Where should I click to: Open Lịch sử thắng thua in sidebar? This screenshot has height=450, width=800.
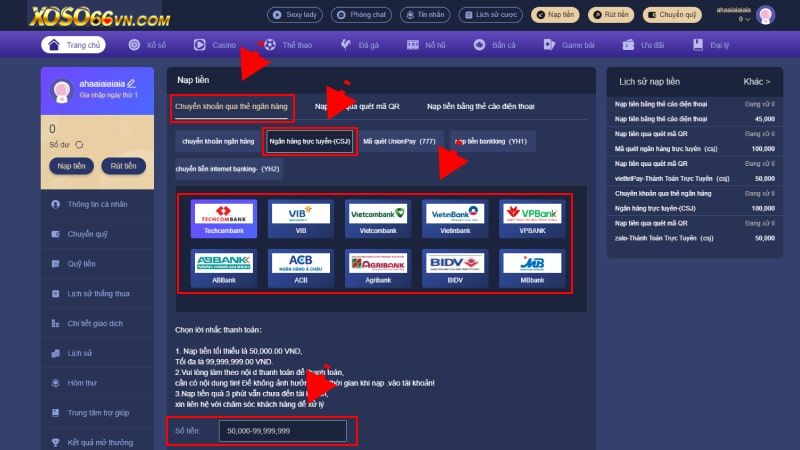[97, 293]
